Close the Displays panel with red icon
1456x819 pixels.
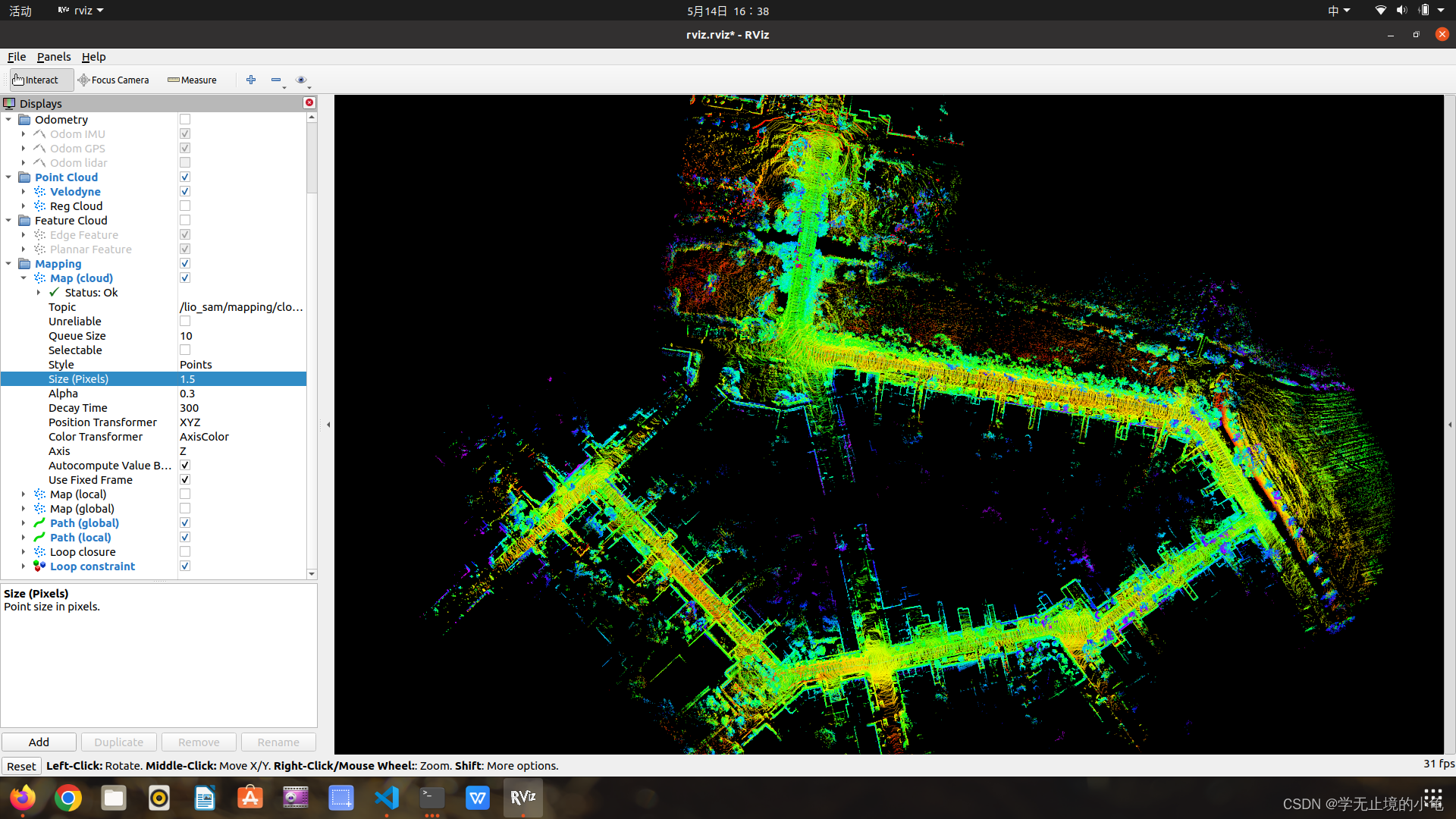[309, 102]
